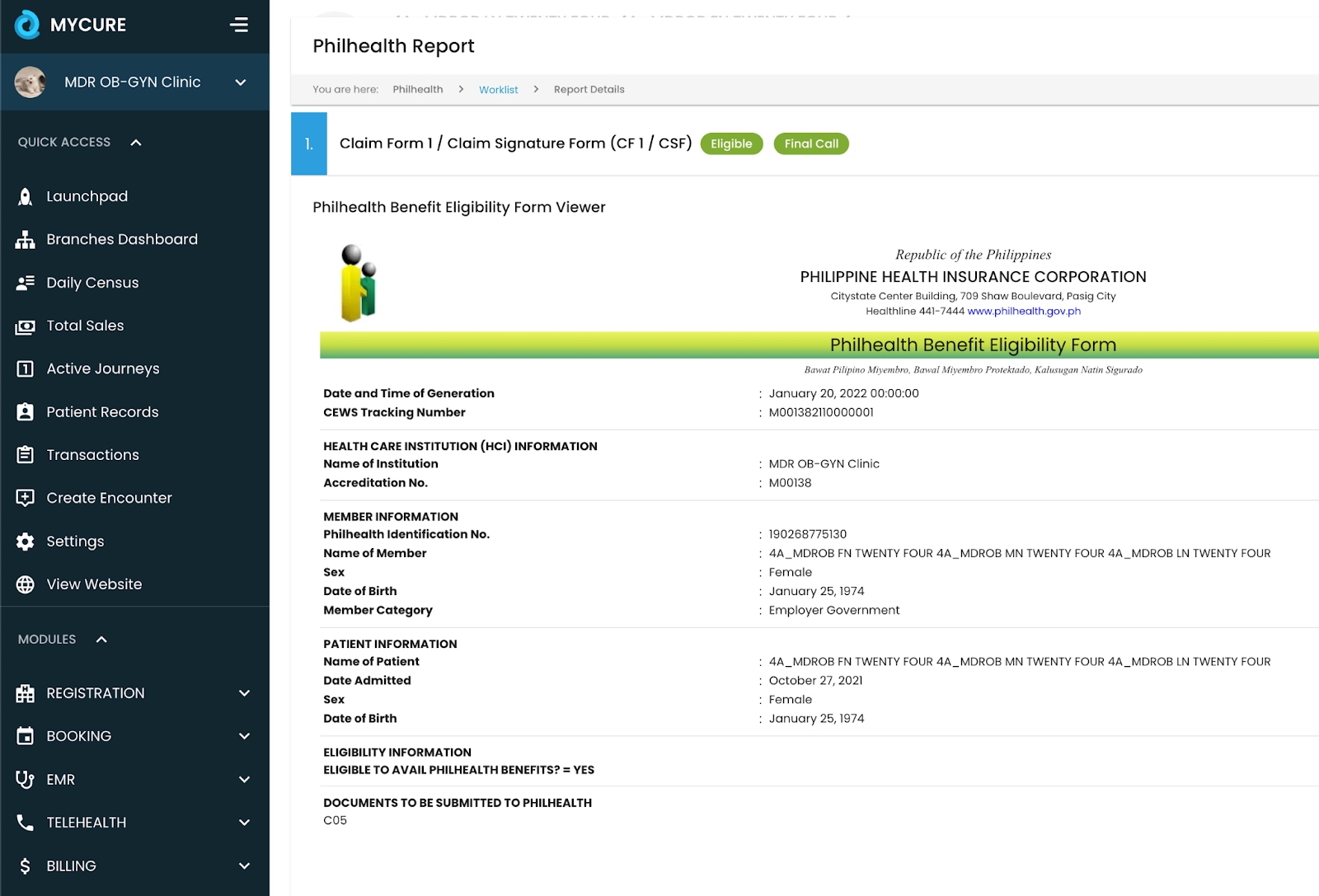Click the Claim Form 1 section heading
The height and width of the screenshot is (896, 1319).
(516, 143)
